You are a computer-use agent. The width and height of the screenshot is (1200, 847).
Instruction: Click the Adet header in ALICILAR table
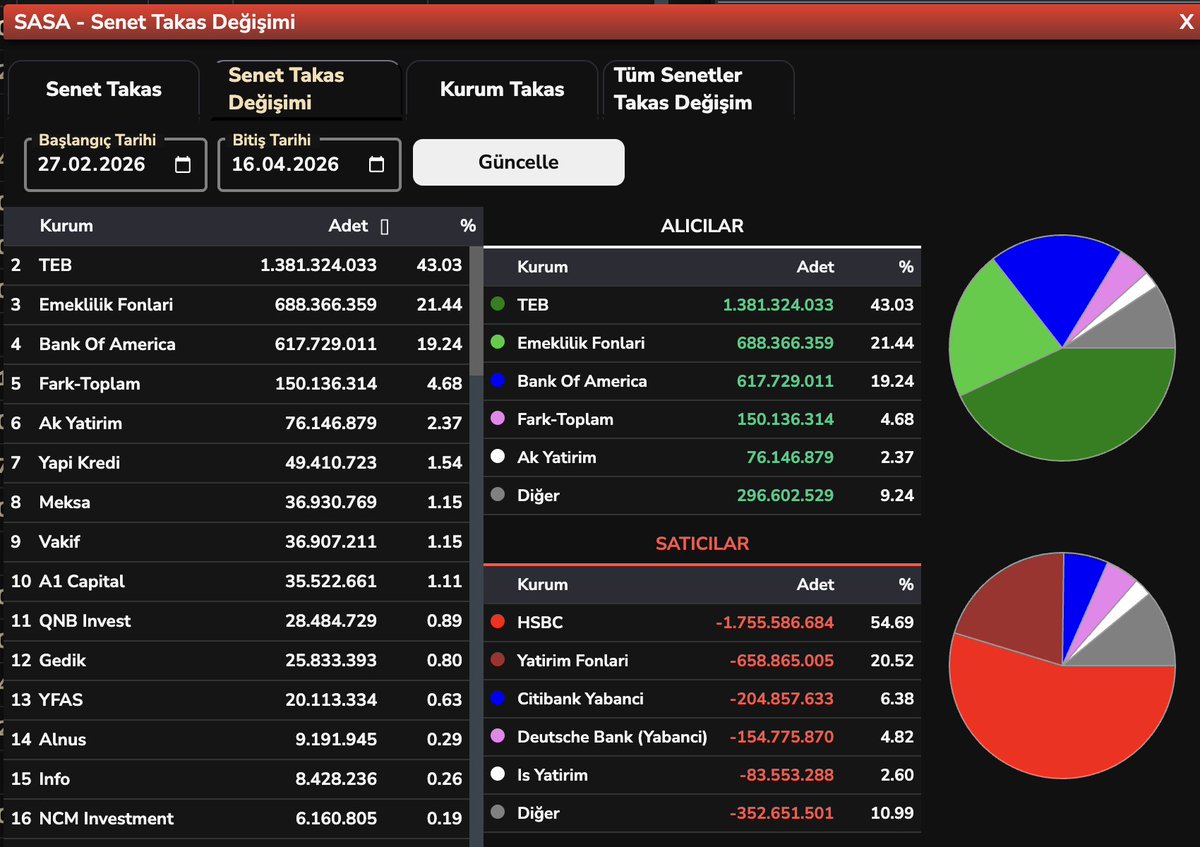pos(815,267)
